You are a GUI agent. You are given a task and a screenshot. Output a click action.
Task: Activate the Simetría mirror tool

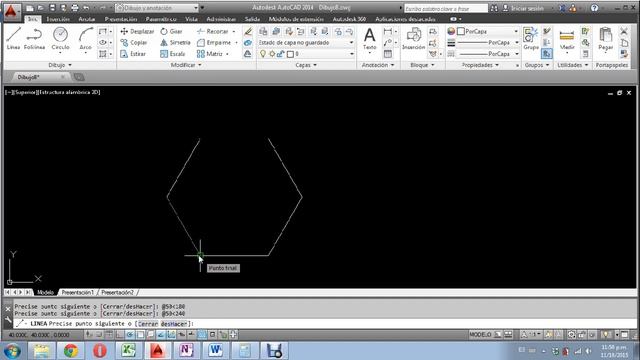(x=175, y=42)
